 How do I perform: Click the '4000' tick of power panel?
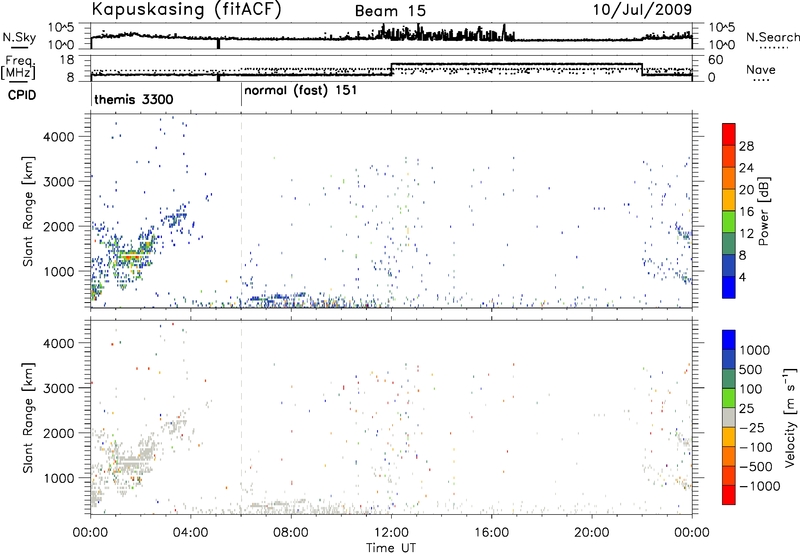point(59,137)
